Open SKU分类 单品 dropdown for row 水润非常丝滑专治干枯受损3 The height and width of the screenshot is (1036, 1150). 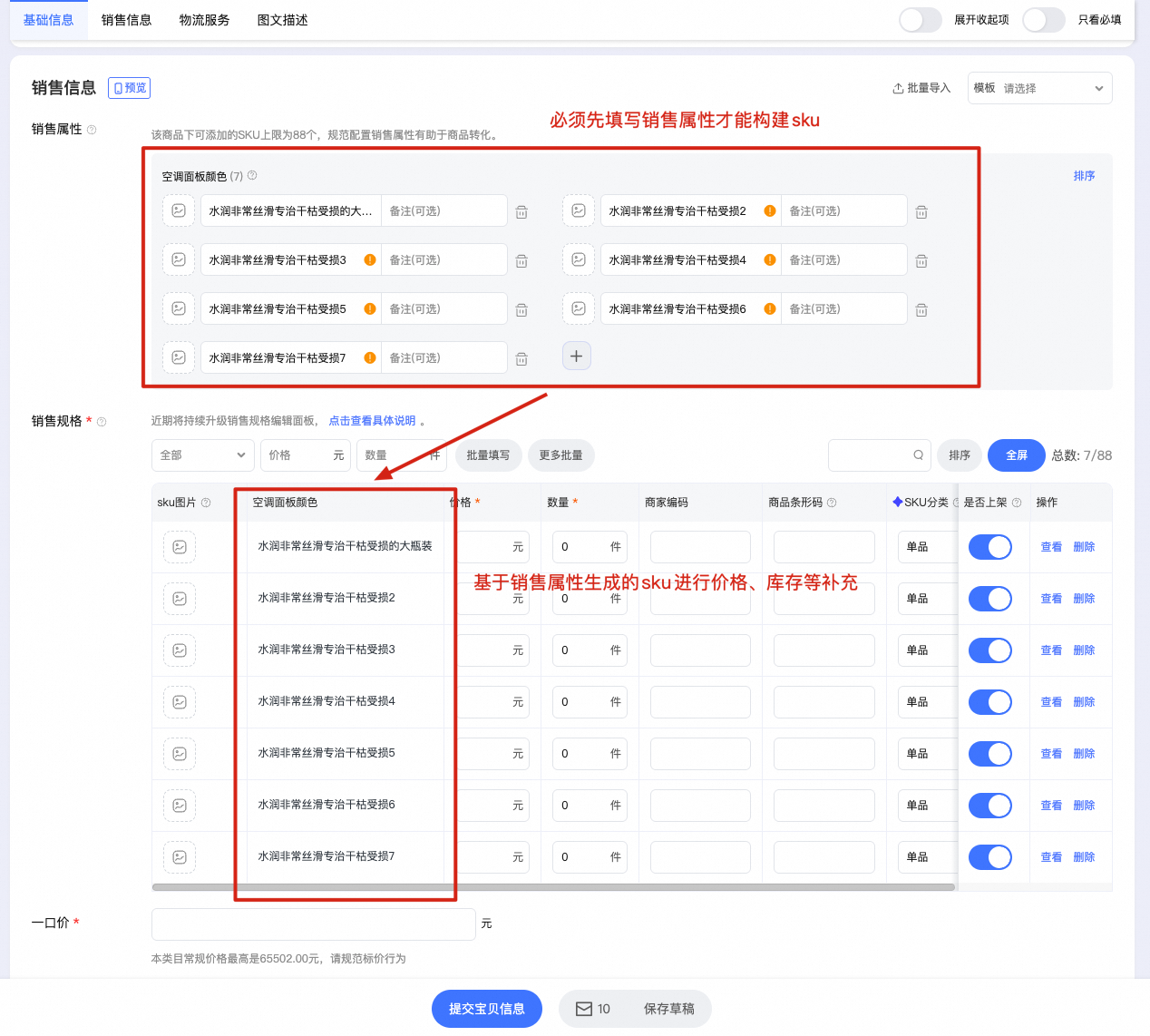[927, 650]
